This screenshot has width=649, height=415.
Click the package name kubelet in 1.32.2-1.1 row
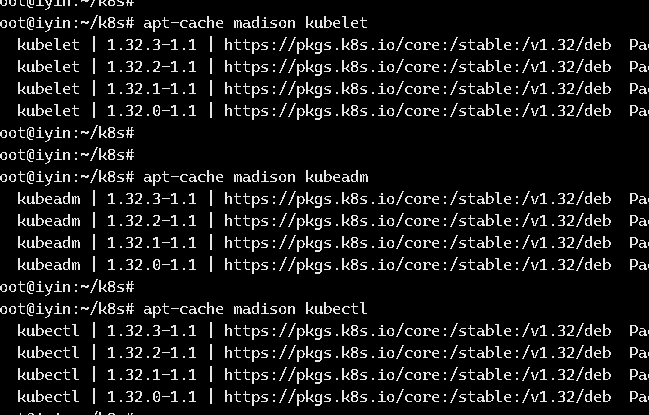coord(48,67)
